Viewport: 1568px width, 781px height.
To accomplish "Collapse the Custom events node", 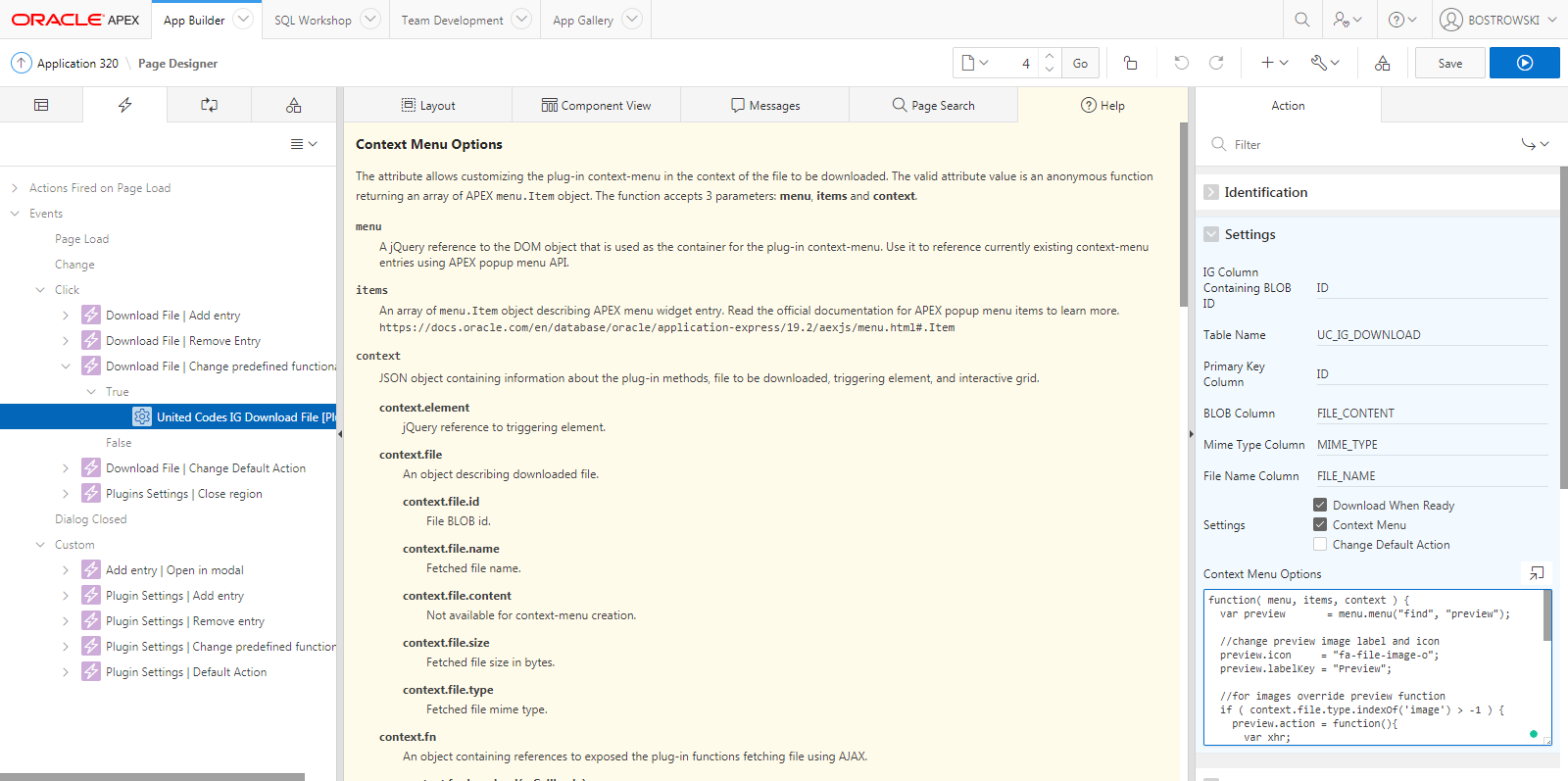I will 40,544.
